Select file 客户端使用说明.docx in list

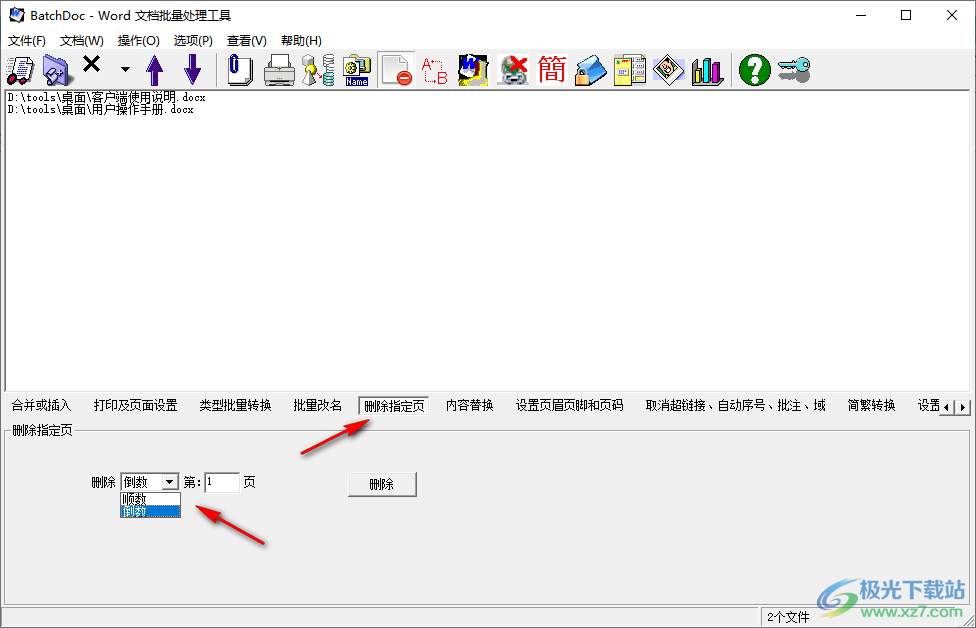click(x=106, y=98)
